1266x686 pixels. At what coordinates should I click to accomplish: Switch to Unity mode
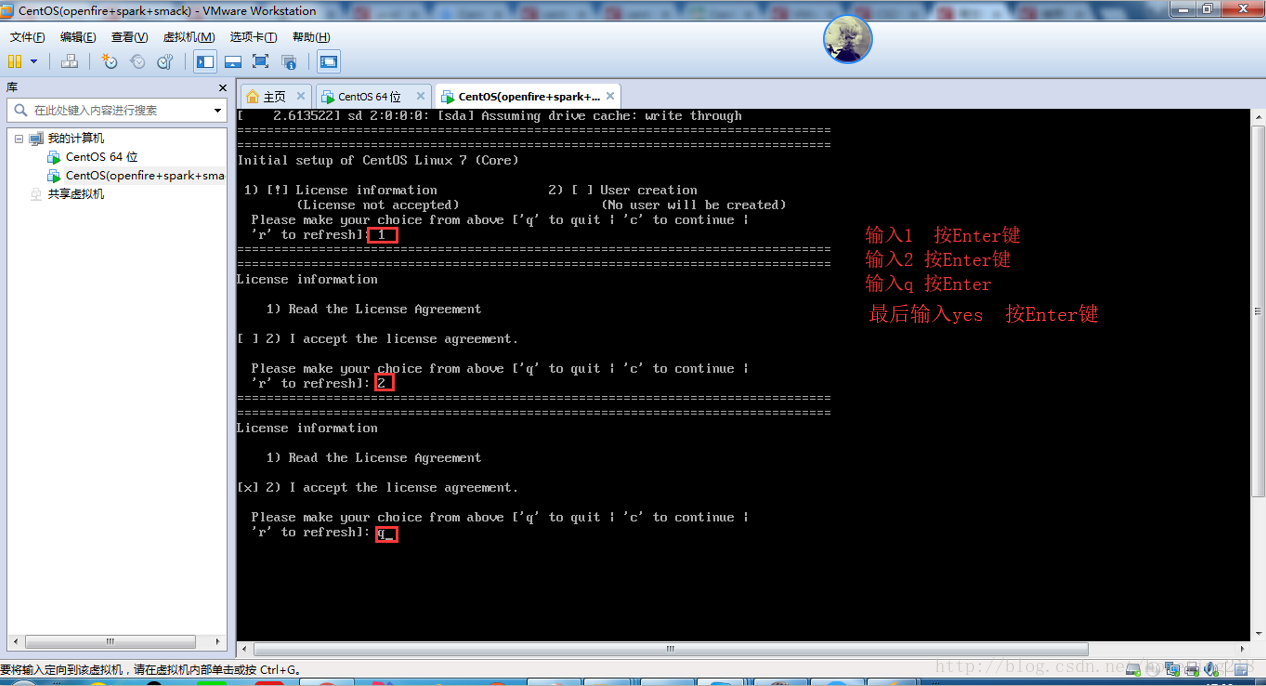coord(289,62)
